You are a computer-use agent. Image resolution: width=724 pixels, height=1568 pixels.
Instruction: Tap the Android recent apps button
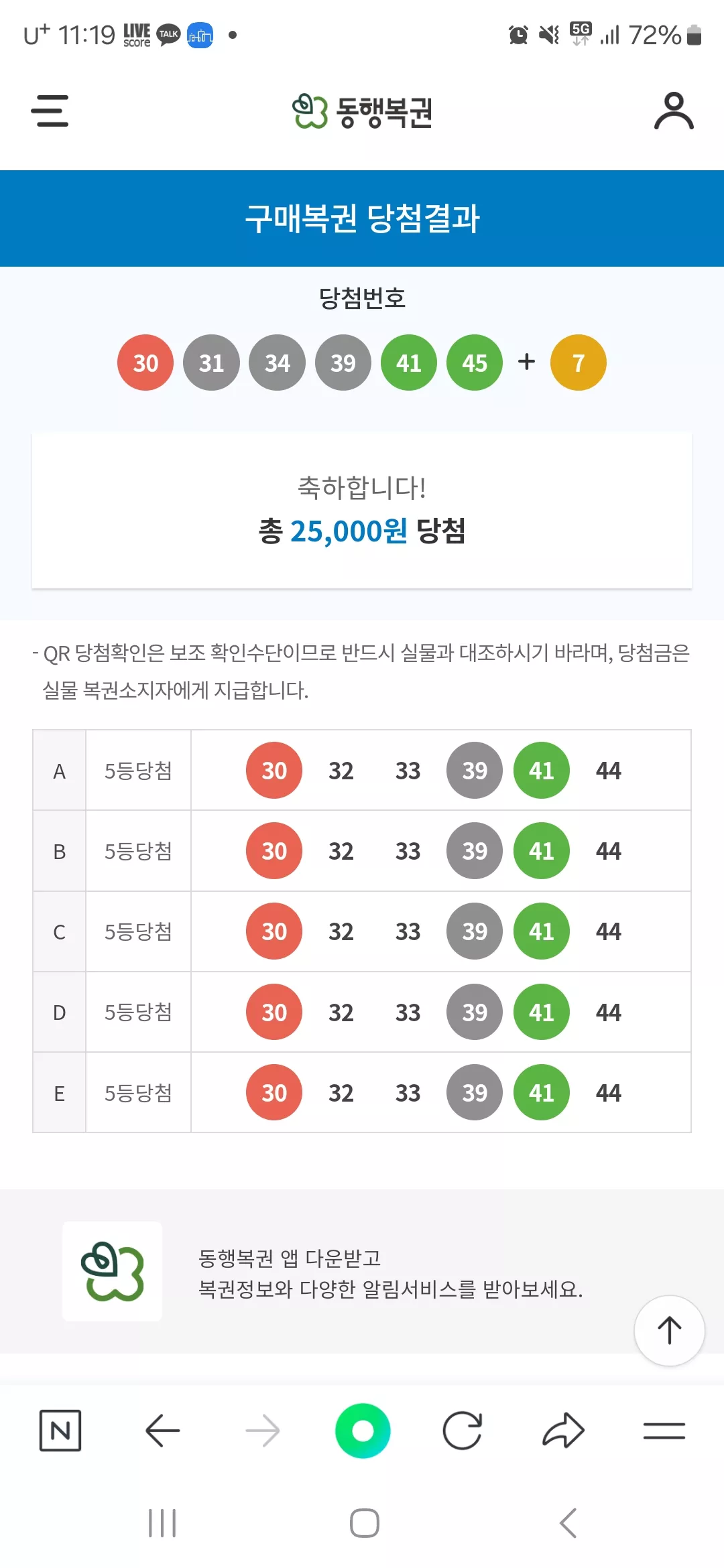click(x=162, y=1523)
